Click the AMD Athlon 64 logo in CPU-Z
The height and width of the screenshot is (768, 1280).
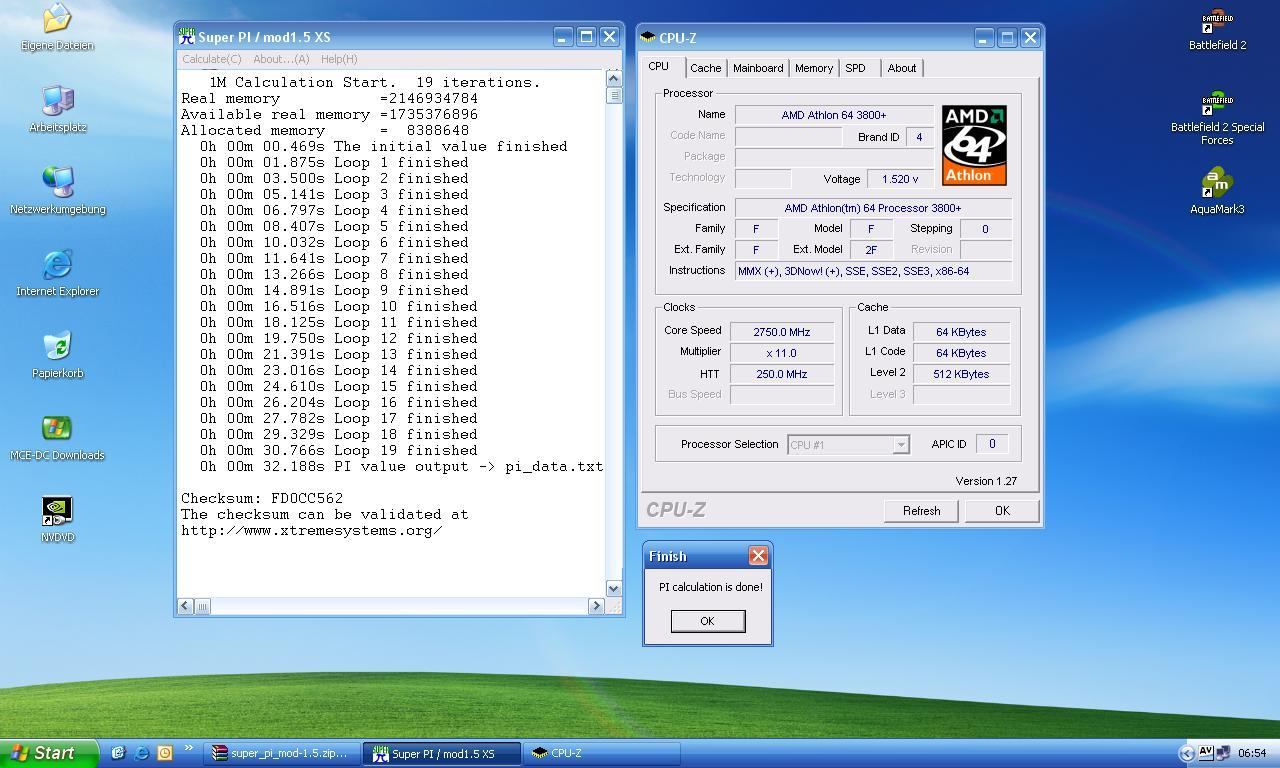974,145
